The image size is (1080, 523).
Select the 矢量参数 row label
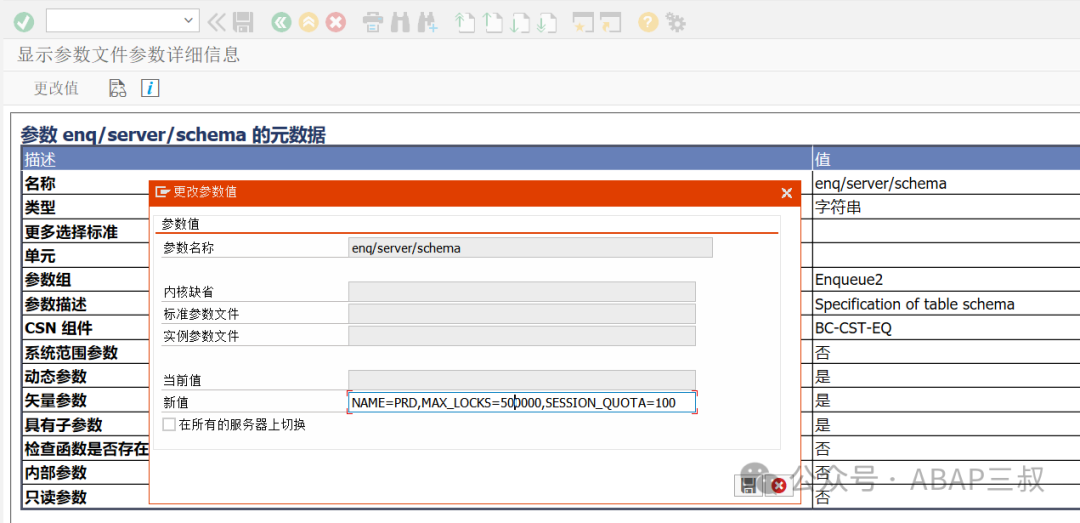click(x=56, y=400)
